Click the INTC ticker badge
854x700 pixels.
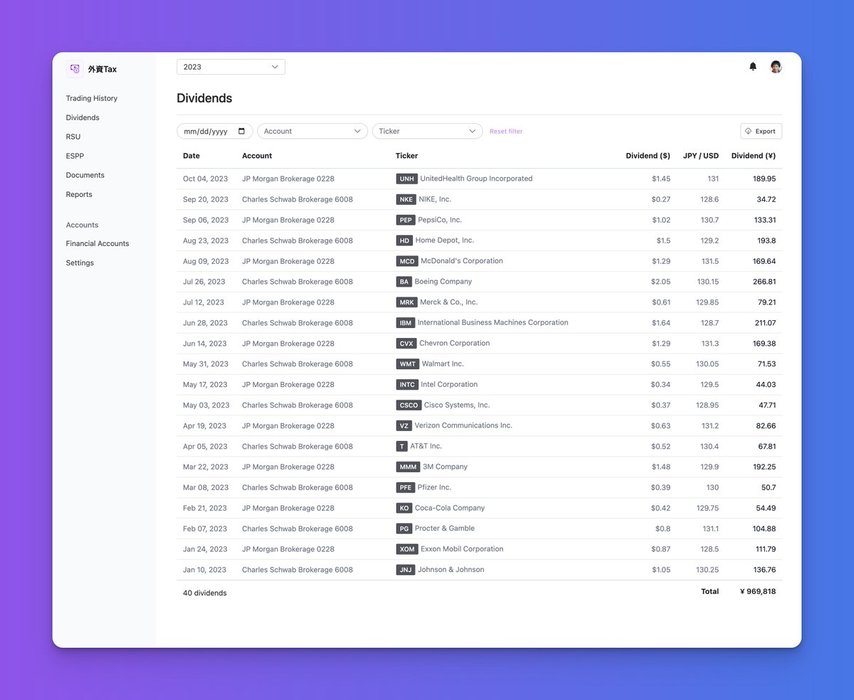tap(407, 385)
